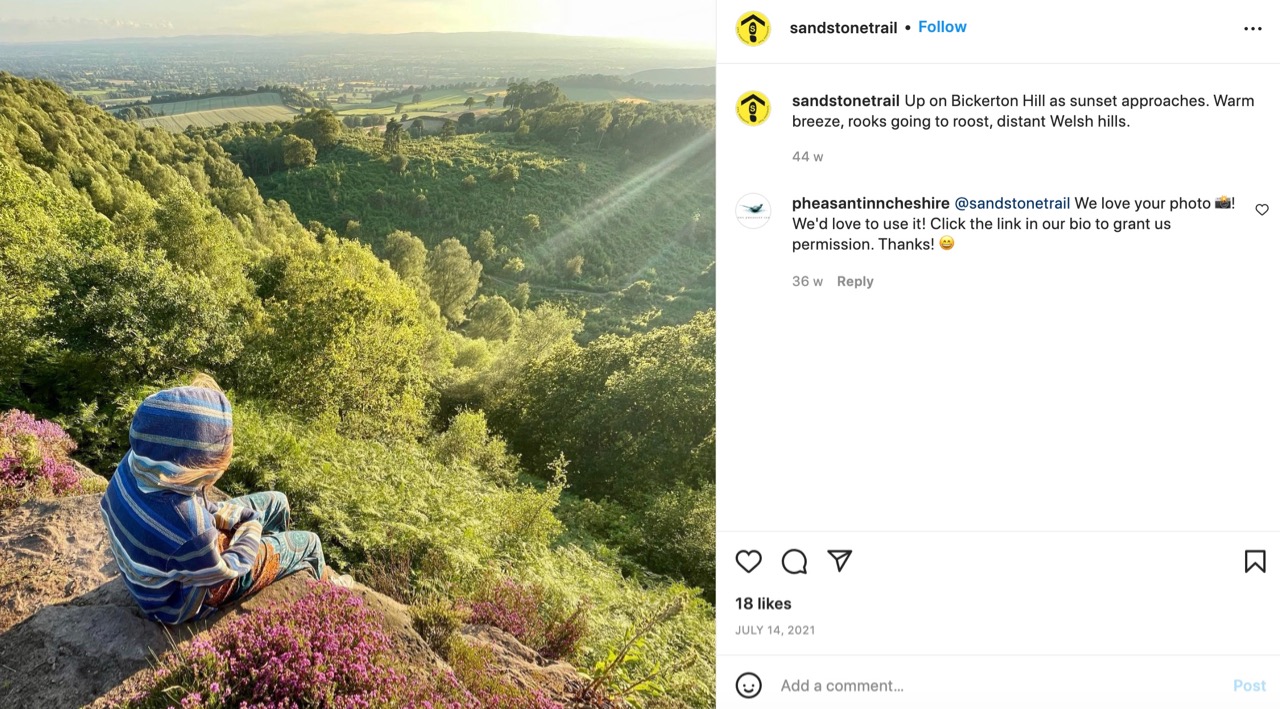Open the emoji picker smiley icon
This screenshot has height=709, width=1280.
[x=748, y=685]
